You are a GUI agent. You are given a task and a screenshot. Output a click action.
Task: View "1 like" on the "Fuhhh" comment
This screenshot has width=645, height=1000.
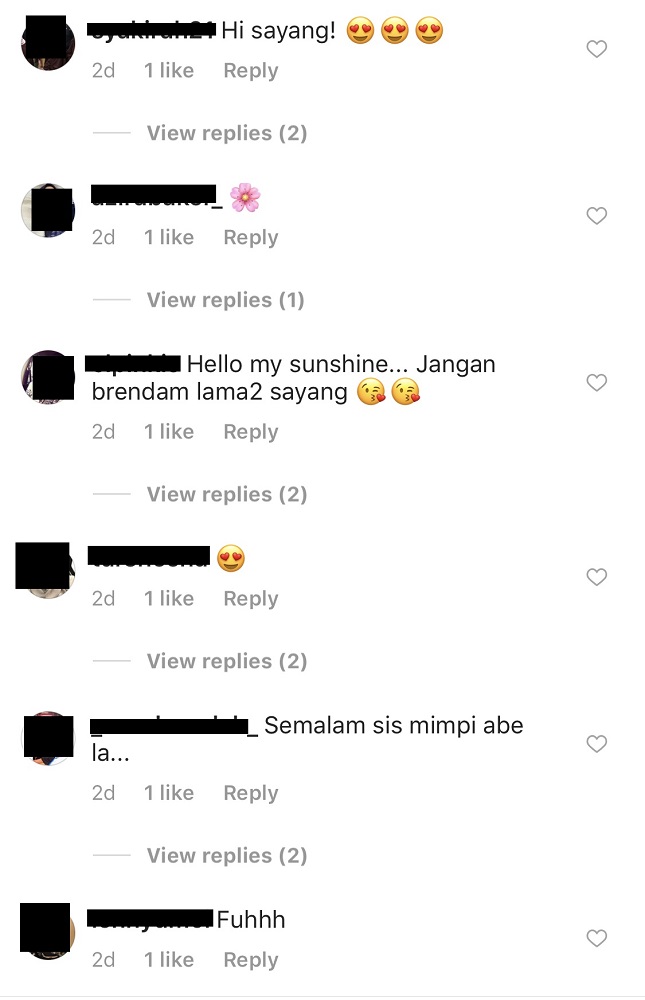(x=169, y=960)
